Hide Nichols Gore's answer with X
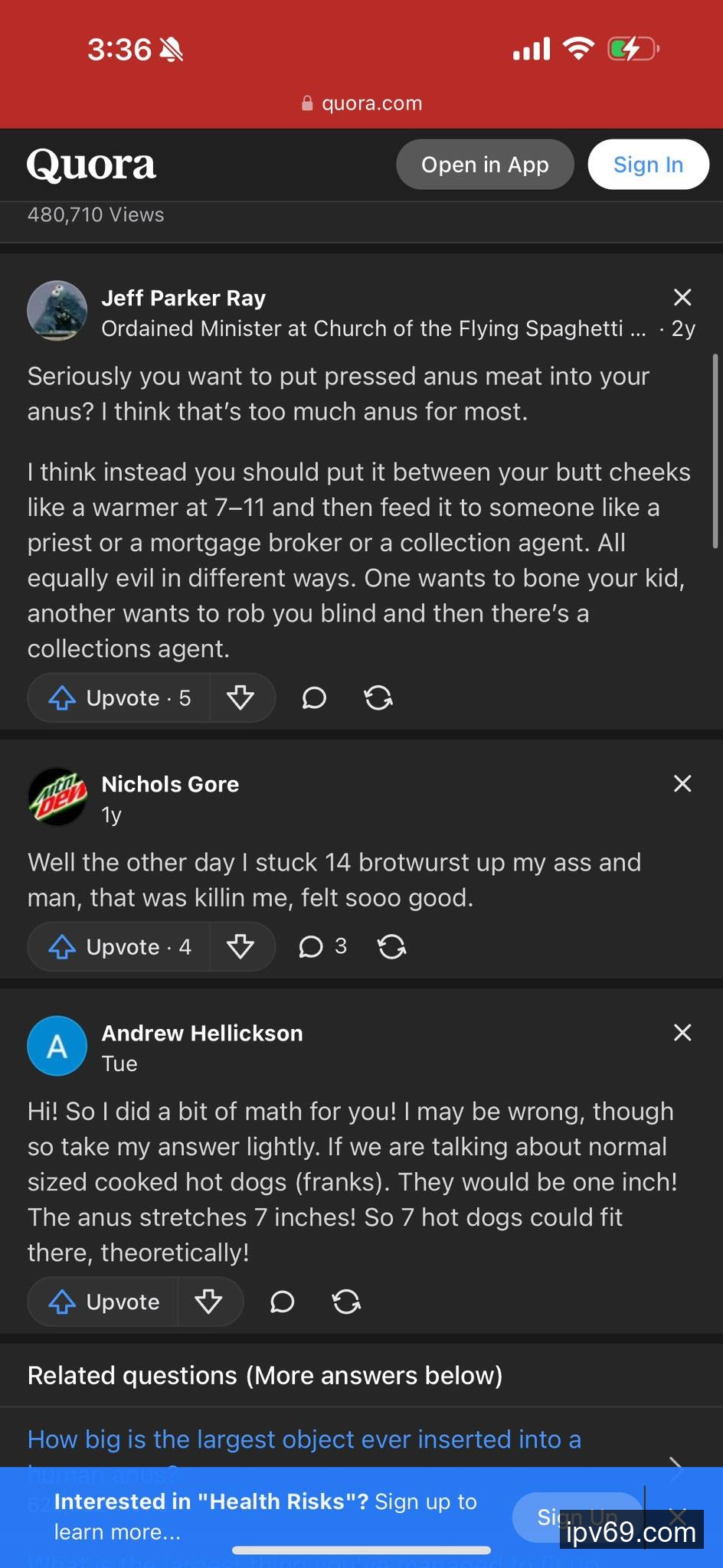 682,783
